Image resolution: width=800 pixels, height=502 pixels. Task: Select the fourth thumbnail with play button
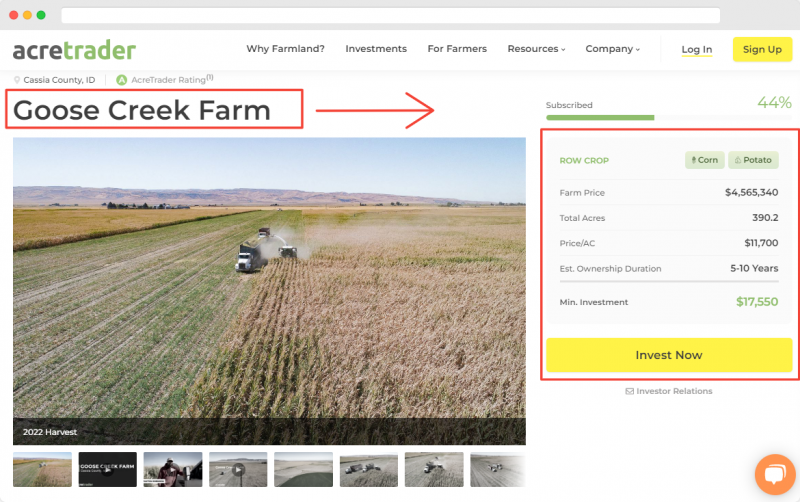click(238, 469)
